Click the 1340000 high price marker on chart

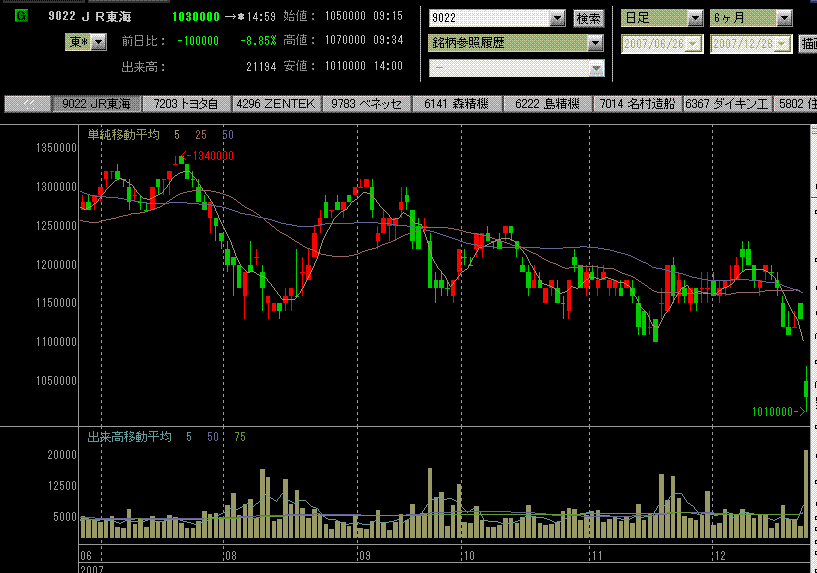click(x=208, y=155)
